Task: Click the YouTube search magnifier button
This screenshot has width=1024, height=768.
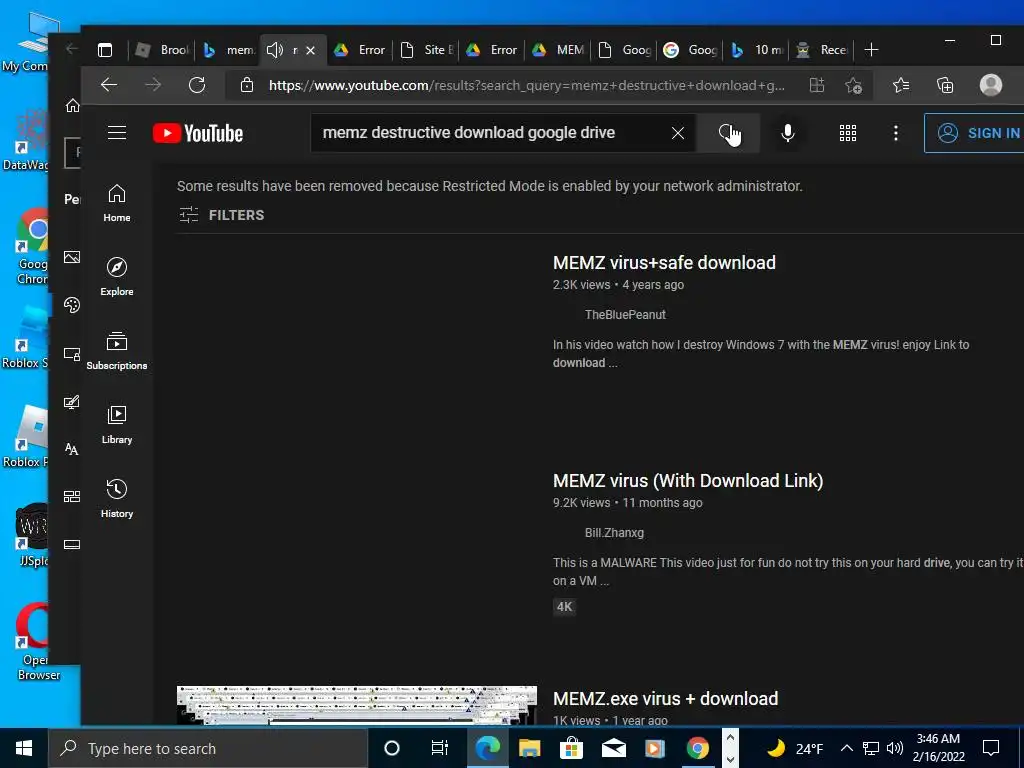Action: pos(728,133)
